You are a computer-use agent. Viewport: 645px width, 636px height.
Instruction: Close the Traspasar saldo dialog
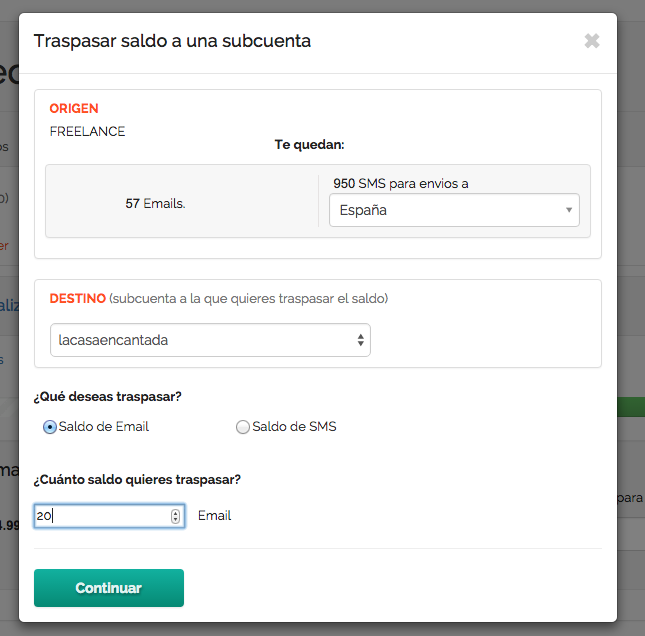[x=592, y=41]
